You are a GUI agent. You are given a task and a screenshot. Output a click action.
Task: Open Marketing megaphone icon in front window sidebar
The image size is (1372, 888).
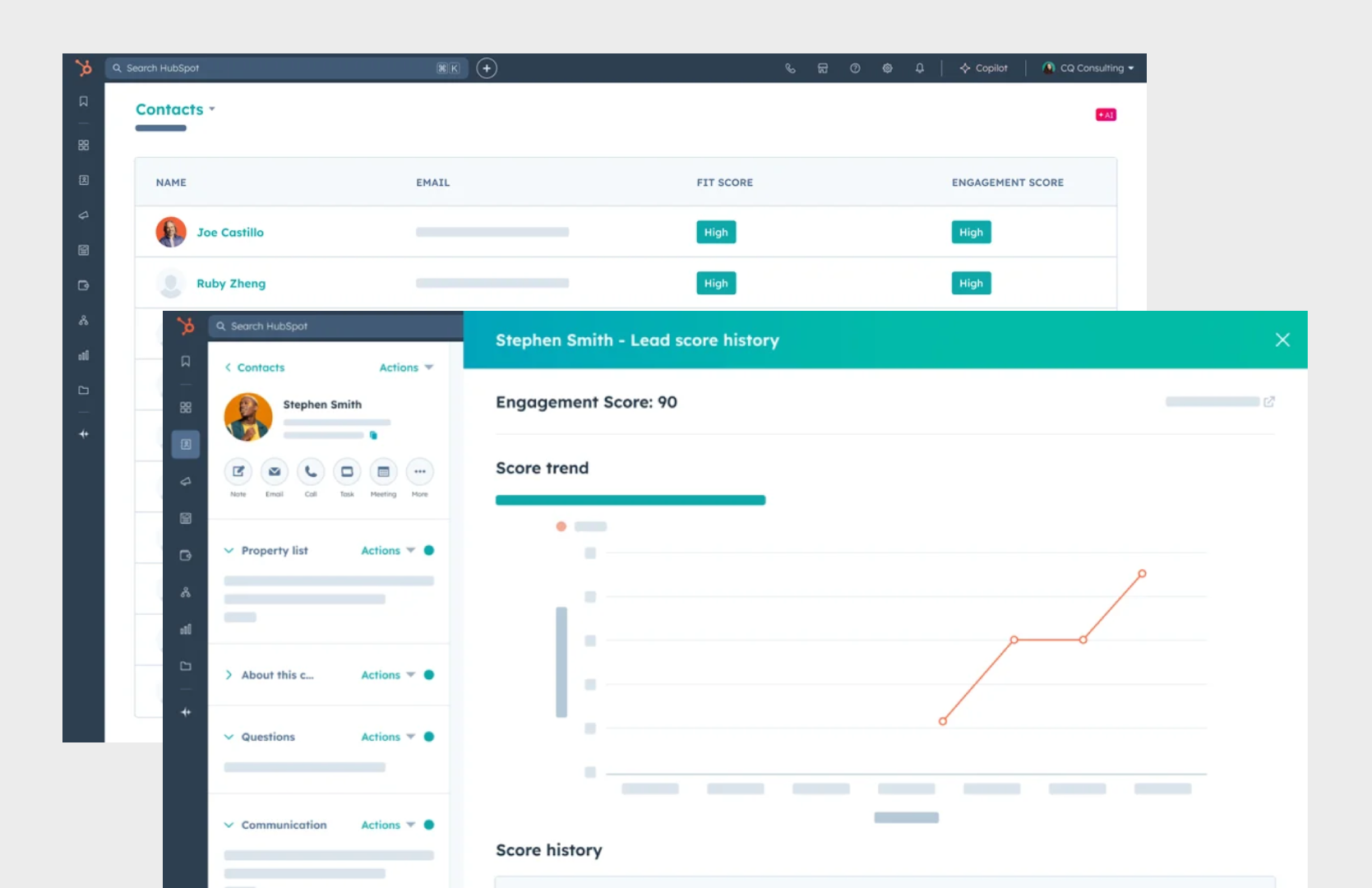click(186, 481)
